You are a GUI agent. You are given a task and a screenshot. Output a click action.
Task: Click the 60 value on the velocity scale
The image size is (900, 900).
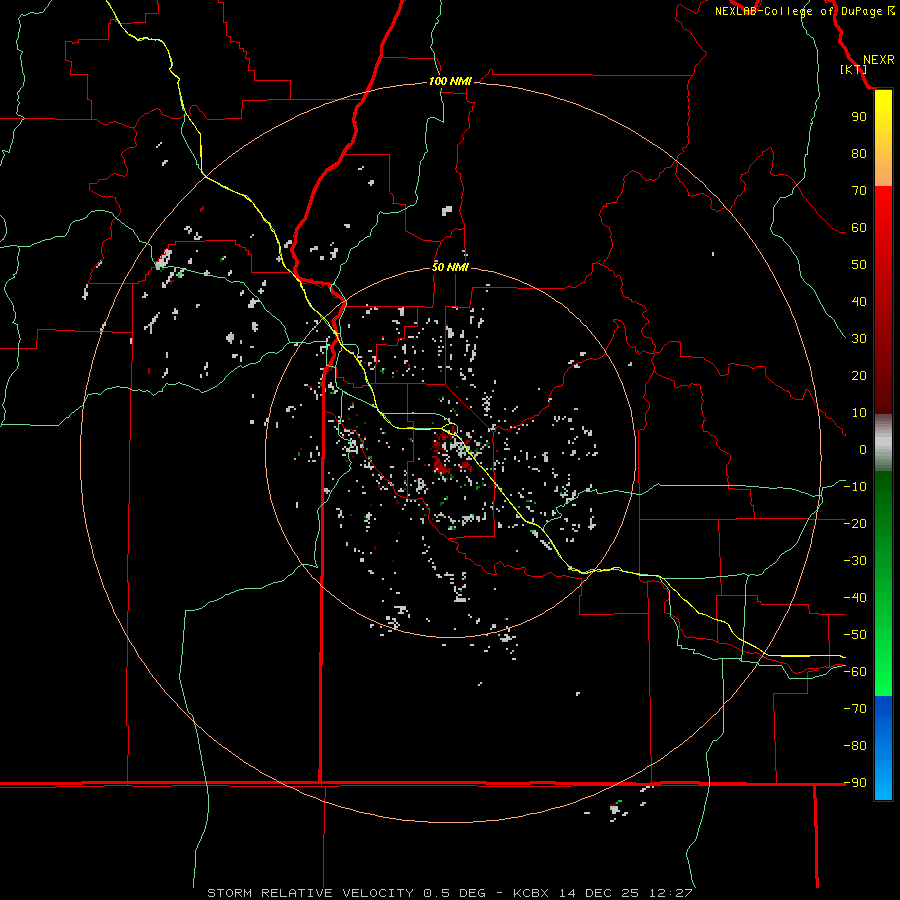coord(859,227)
